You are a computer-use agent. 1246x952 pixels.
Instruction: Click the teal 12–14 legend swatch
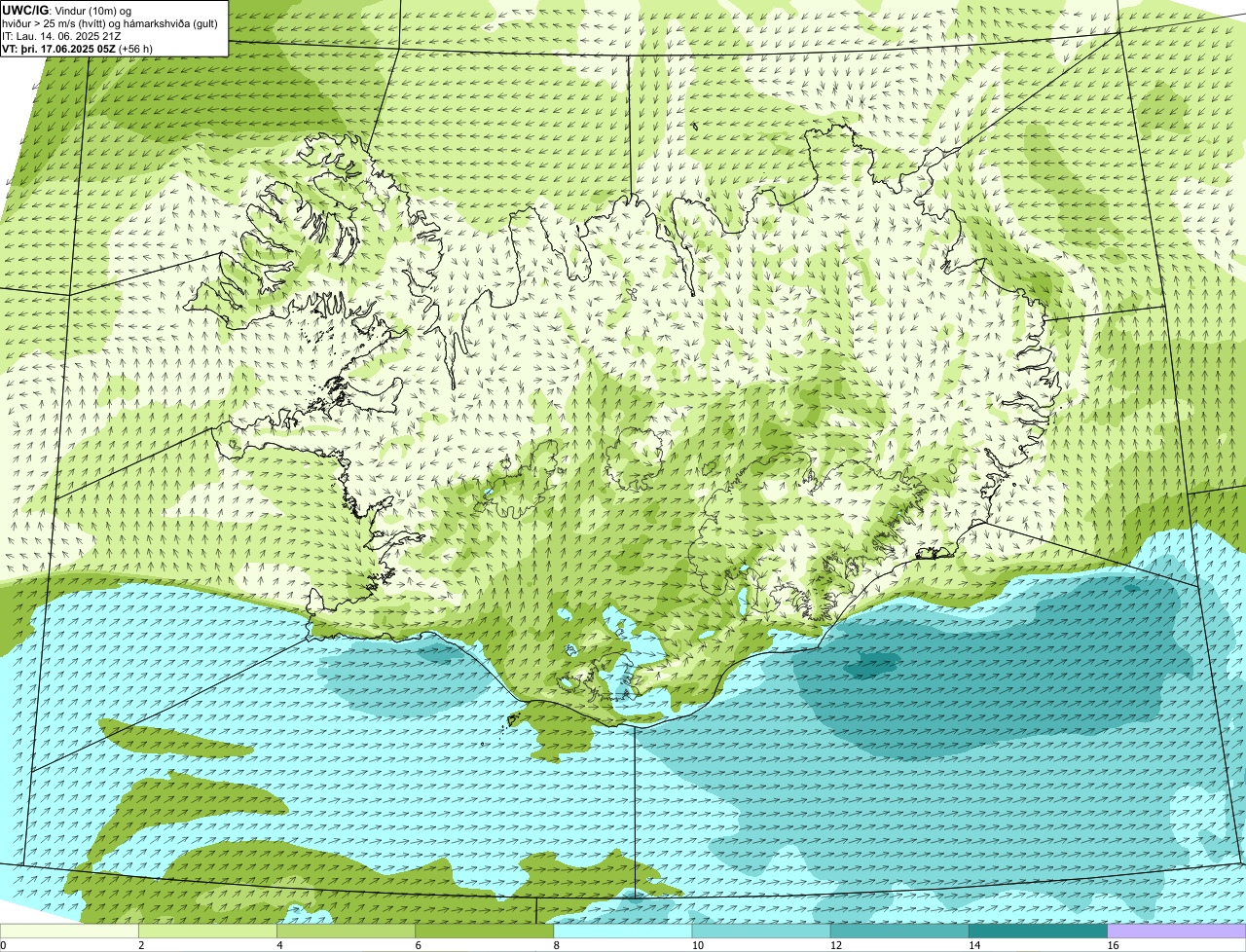(x=899, y=931)
